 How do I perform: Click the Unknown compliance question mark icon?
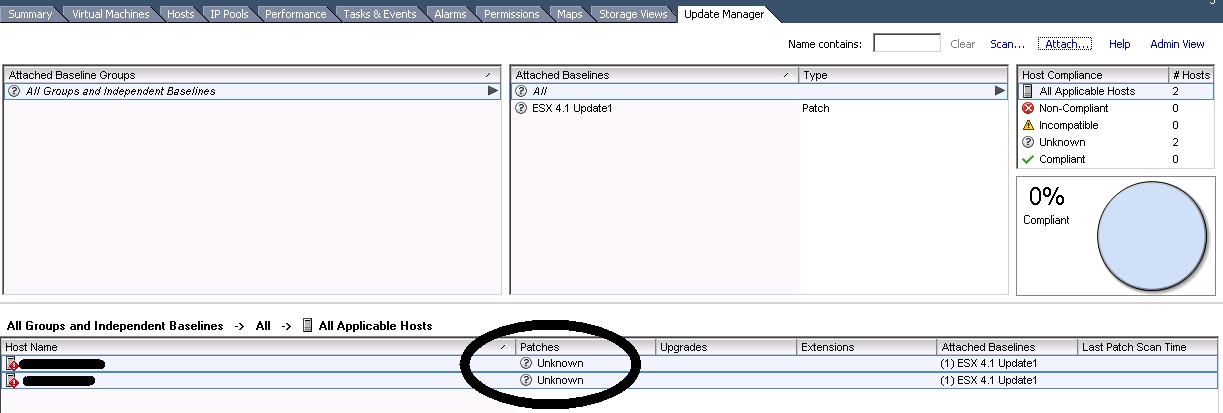pyautogui.click(x=1028, y=142)
